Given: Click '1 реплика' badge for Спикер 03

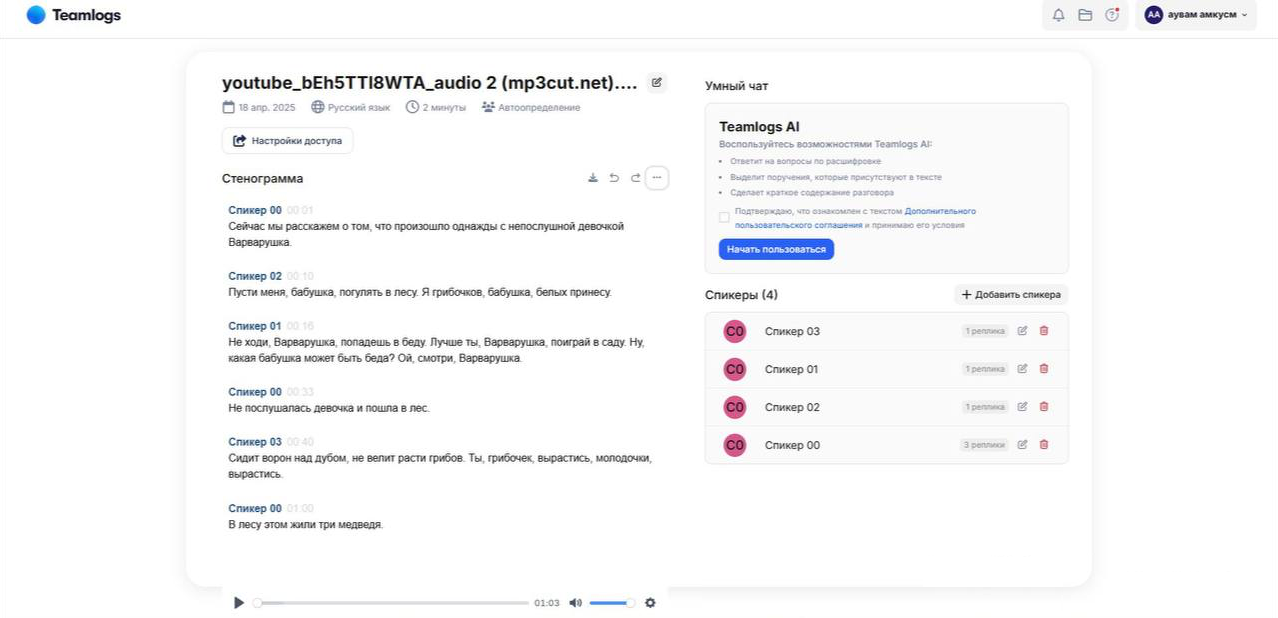Looking at the screenshot, I should click(985, 331).
